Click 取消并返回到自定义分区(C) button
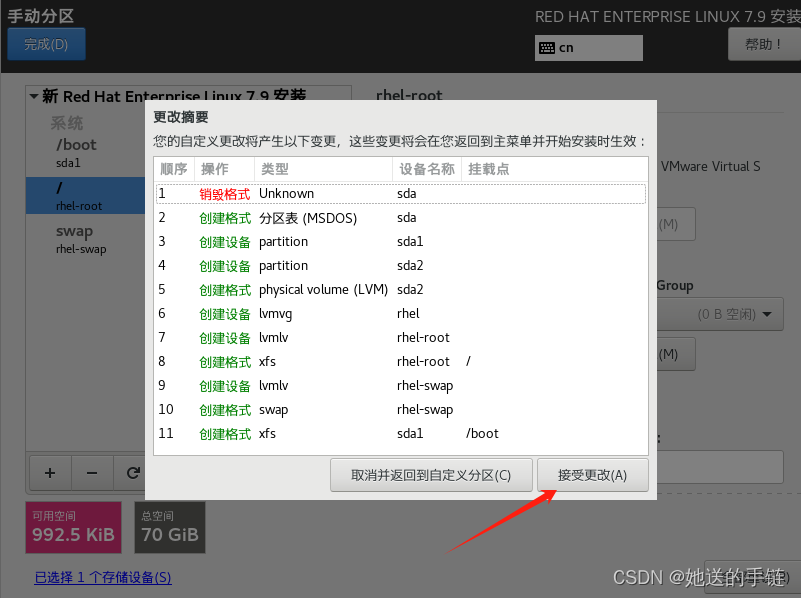Image resolution: width=801 pixels, height=598 pixels. pos(431,475)
